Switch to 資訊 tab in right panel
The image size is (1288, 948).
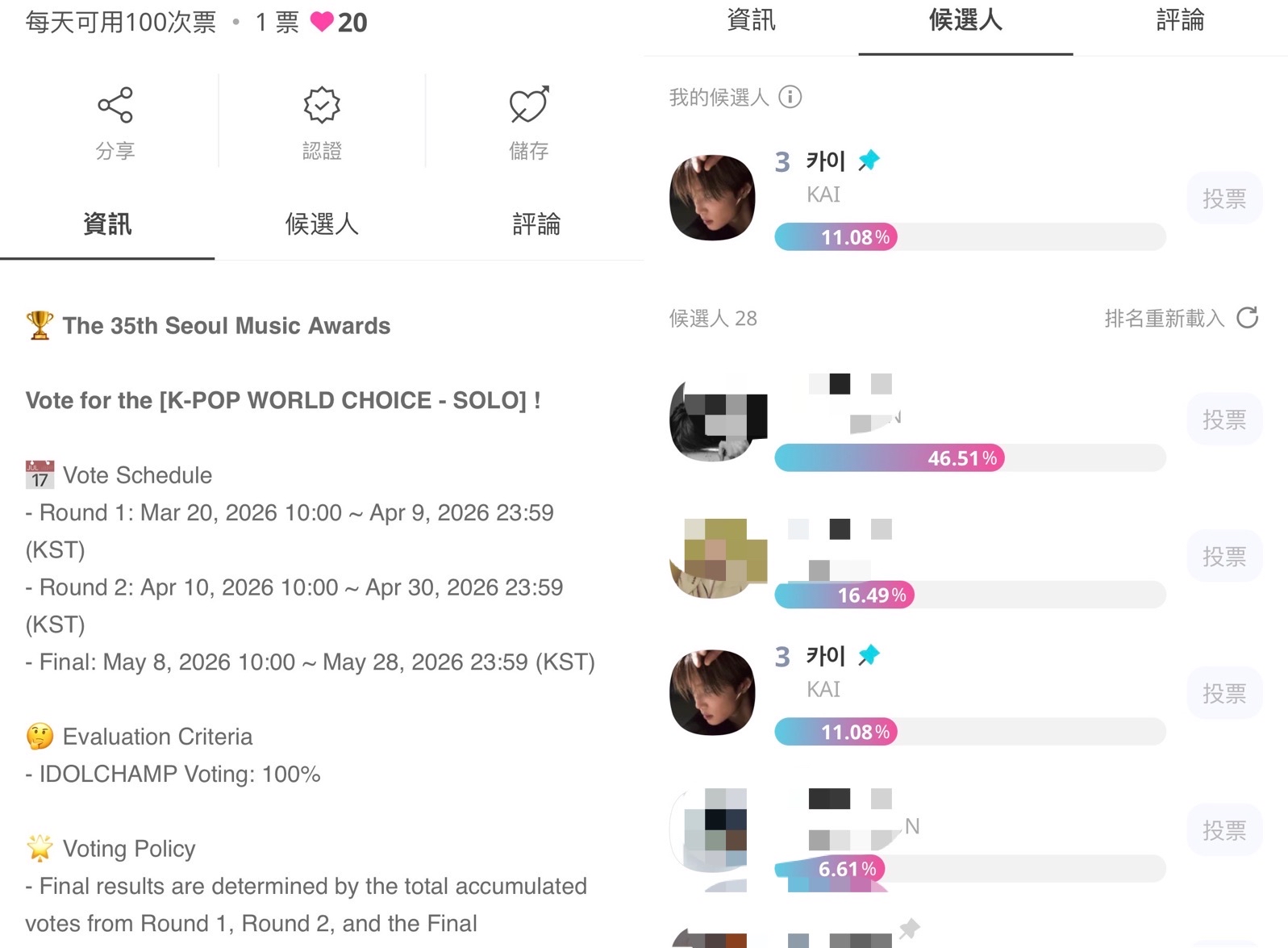click(x=751, y=20)
